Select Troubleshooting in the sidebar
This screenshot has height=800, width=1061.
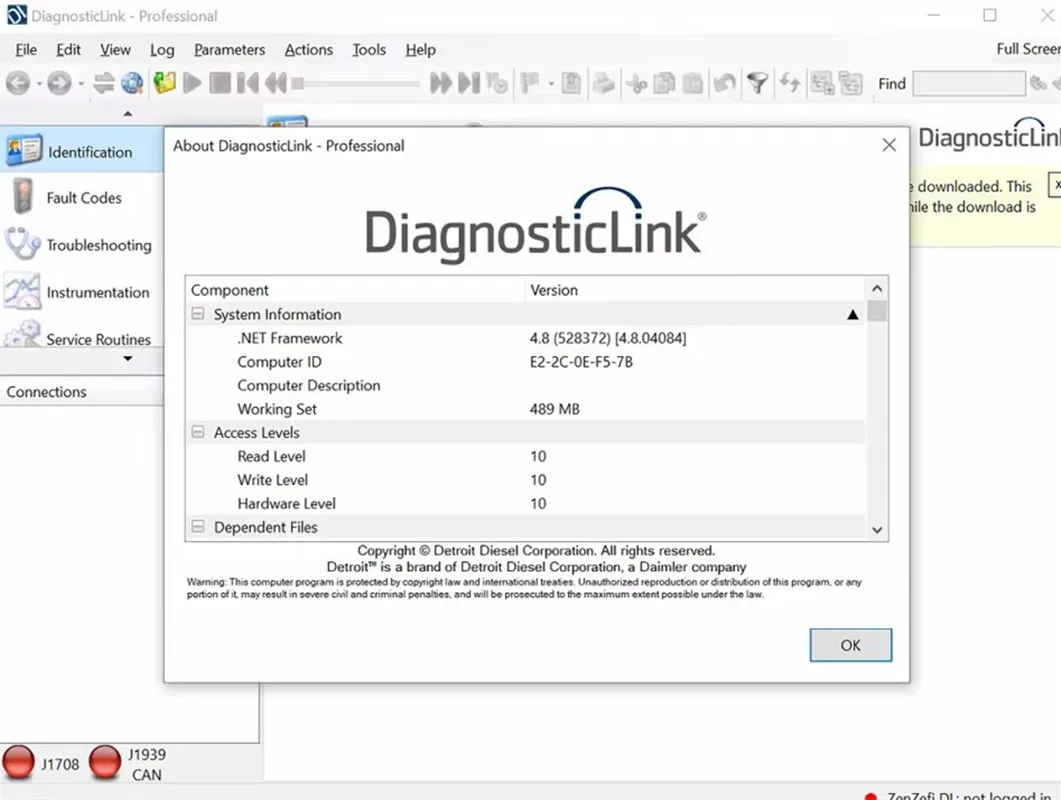82,245
